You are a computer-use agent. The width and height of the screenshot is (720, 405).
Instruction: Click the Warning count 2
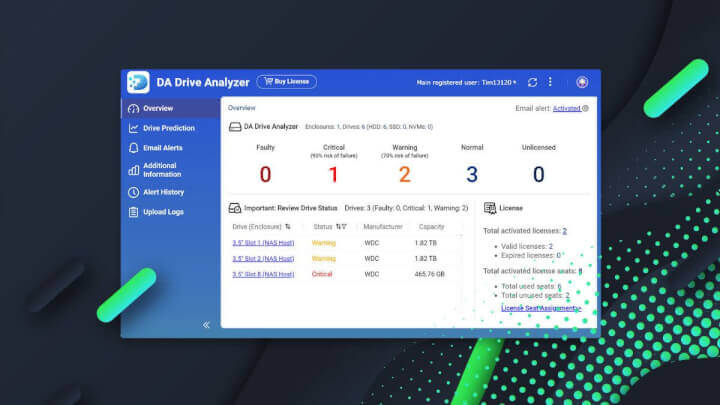(405, 174)
